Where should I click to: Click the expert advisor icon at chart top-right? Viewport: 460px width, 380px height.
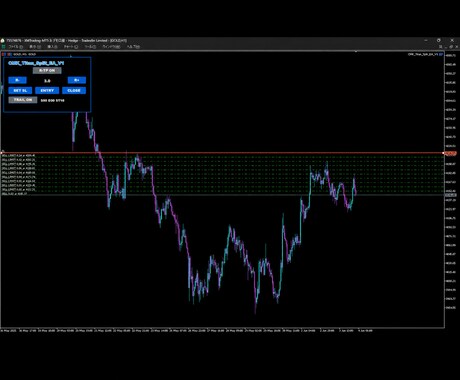[441, 54]
